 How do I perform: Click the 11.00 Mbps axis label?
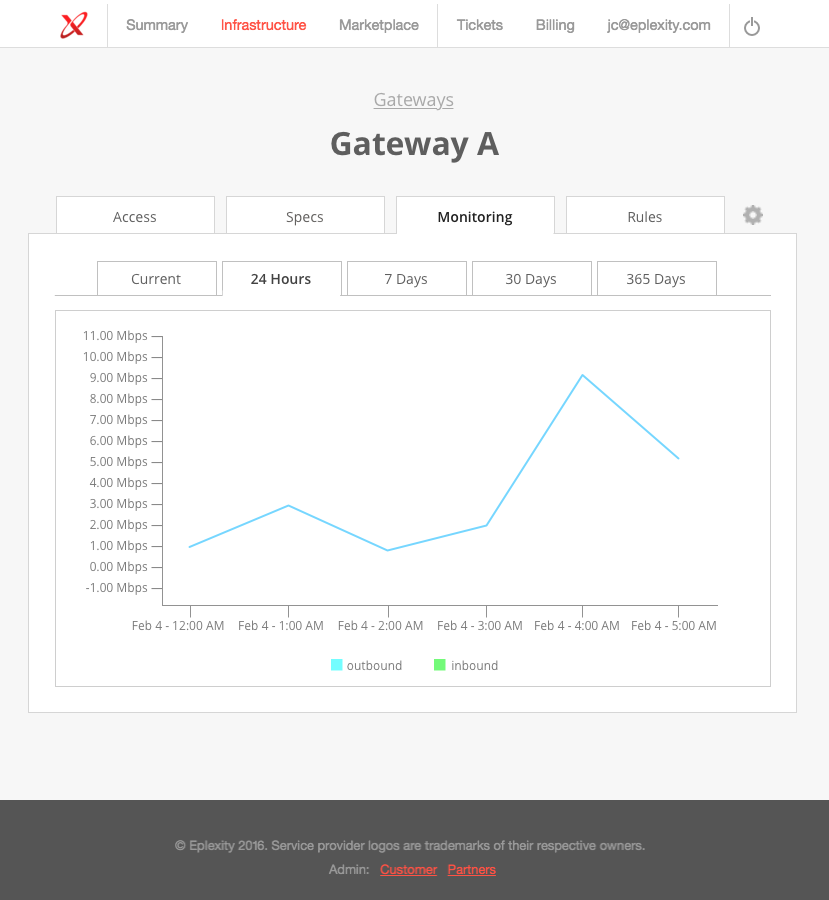[x=115, y=336]
